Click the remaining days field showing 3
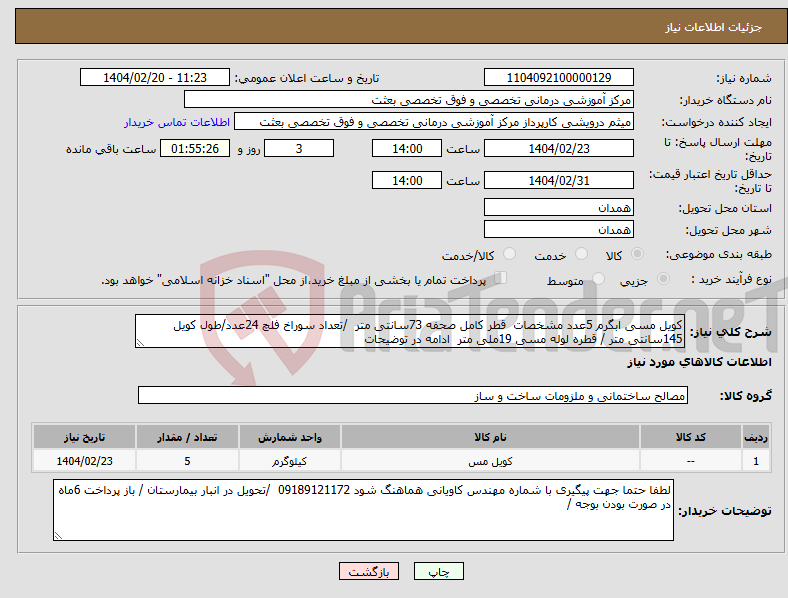 click(x=299, y=148)
